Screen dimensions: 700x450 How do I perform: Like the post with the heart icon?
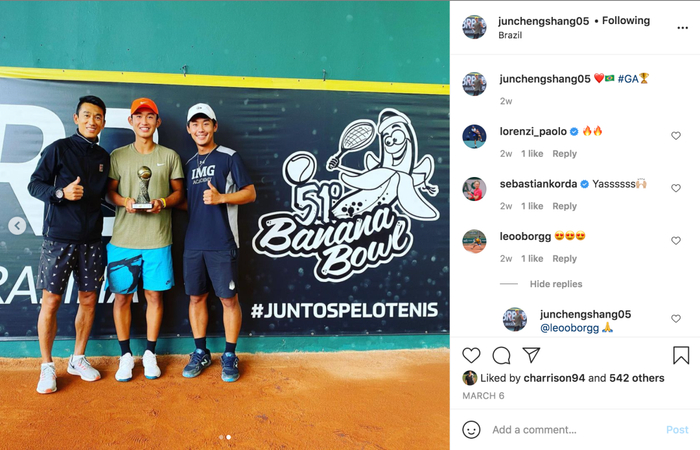pos(471,355)
